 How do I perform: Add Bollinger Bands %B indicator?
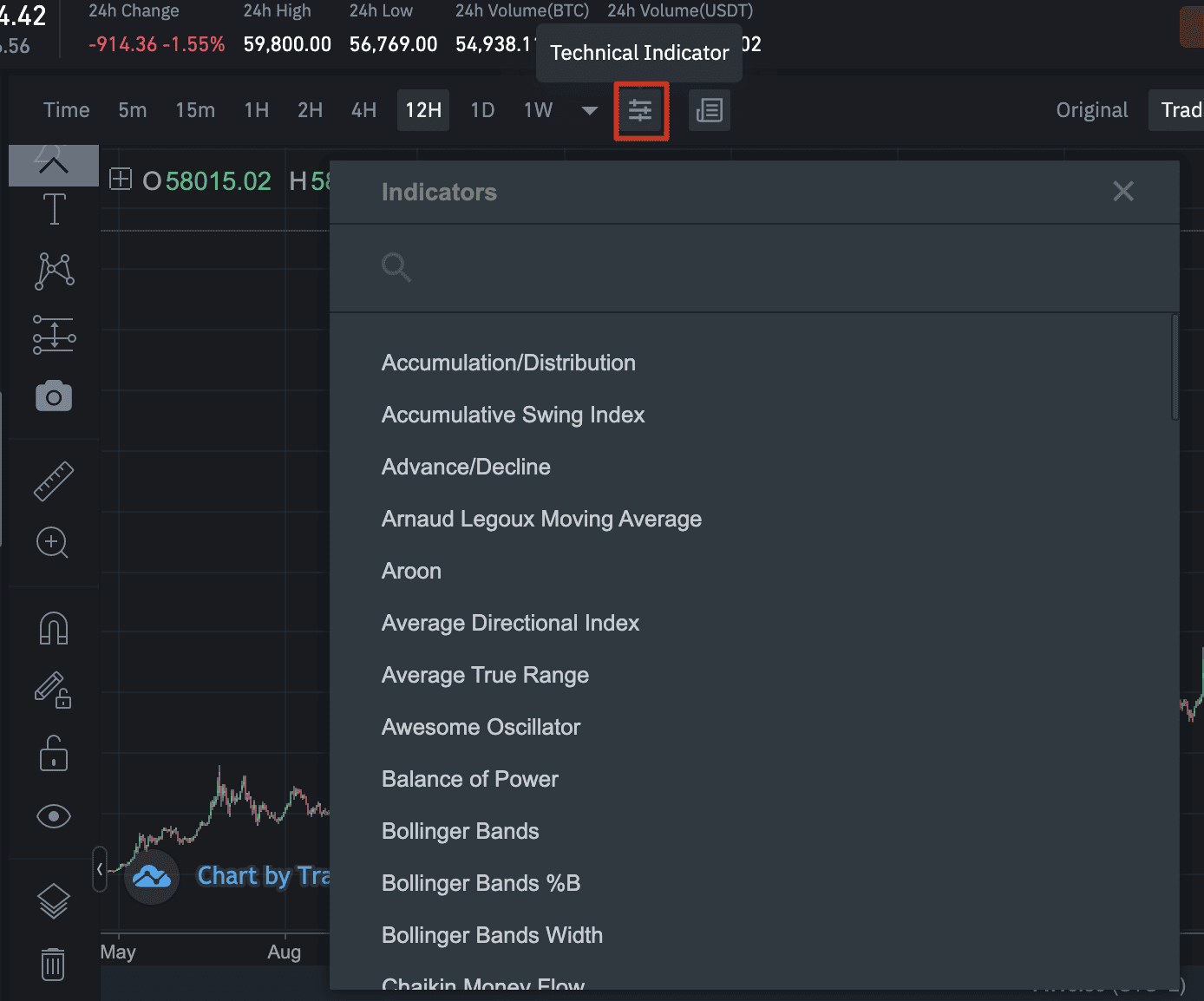[481, 883]
